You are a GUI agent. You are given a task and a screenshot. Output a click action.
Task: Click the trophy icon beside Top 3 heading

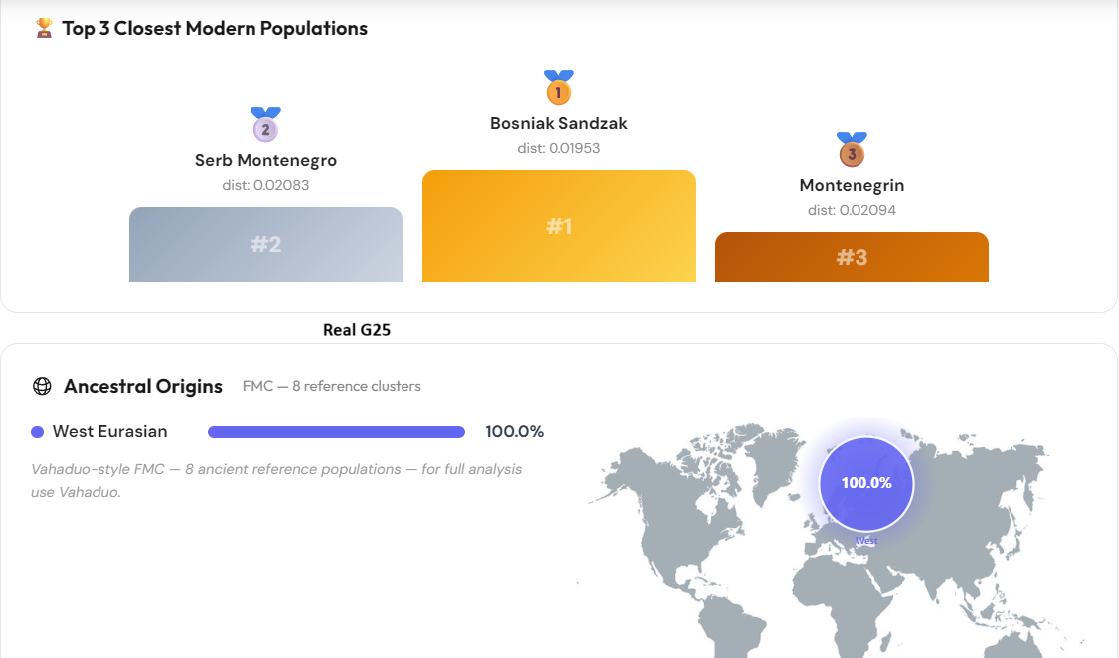pos(44,29)
